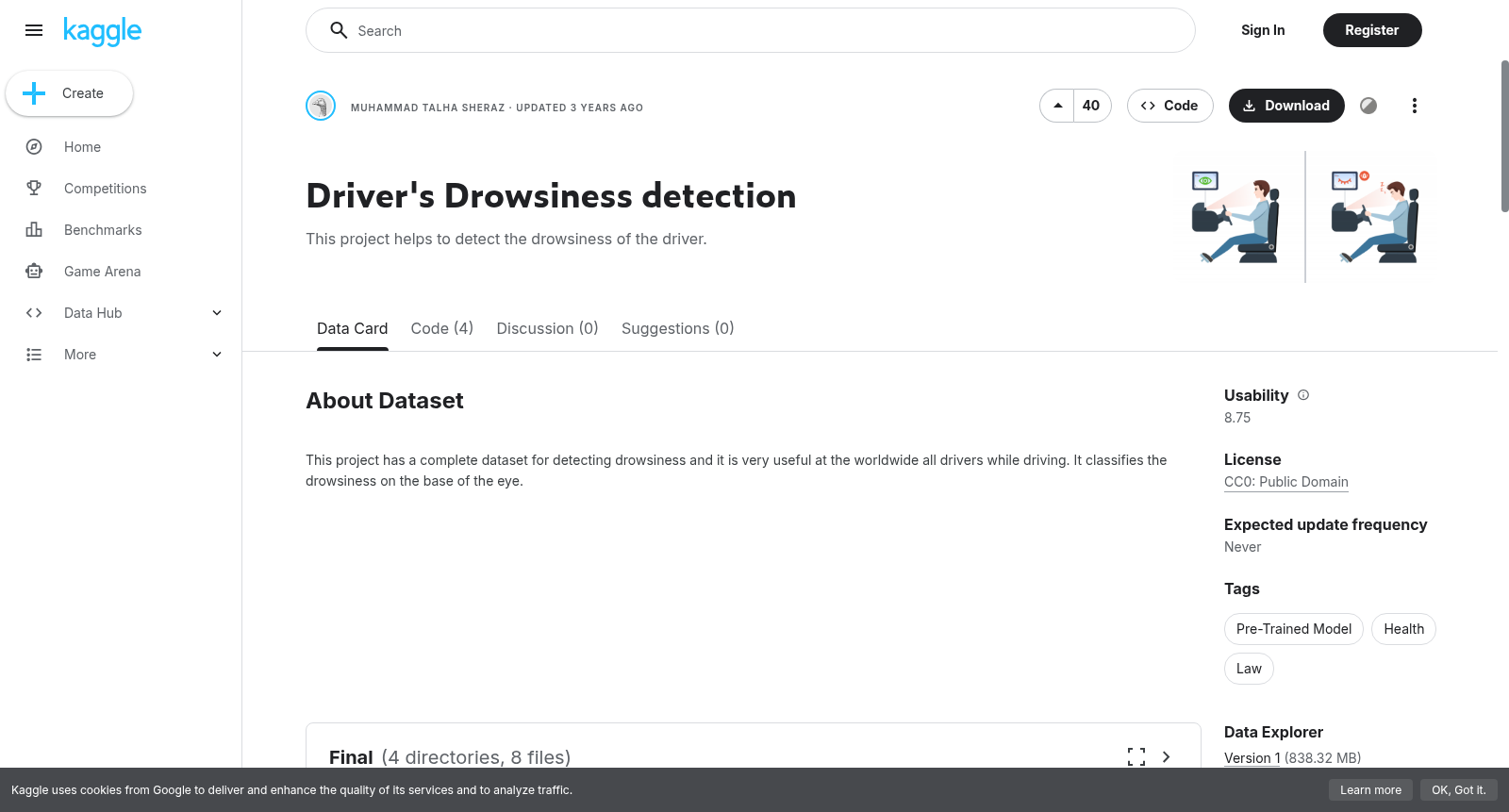Image resolution: width=1509 pixels, height=812 pixels.
Task: Switch to the Discussion (0) tab
Action: point(548,328)
